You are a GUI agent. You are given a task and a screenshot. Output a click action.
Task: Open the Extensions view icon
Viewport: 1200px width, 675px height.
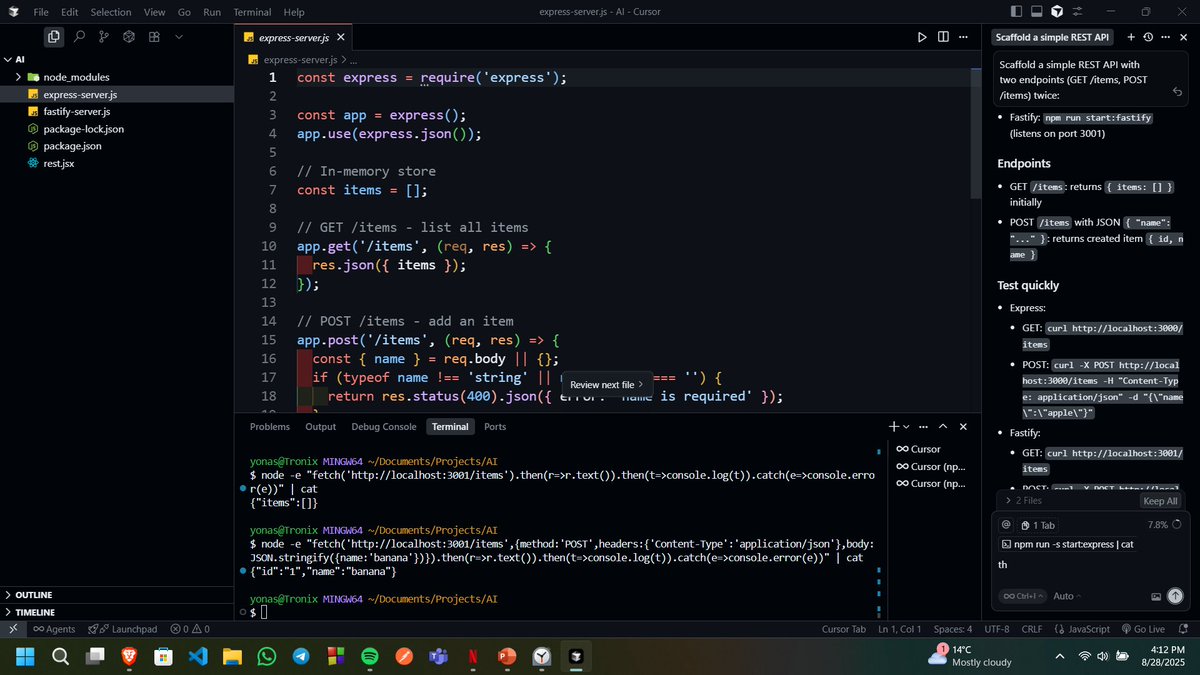click(154, 37)
